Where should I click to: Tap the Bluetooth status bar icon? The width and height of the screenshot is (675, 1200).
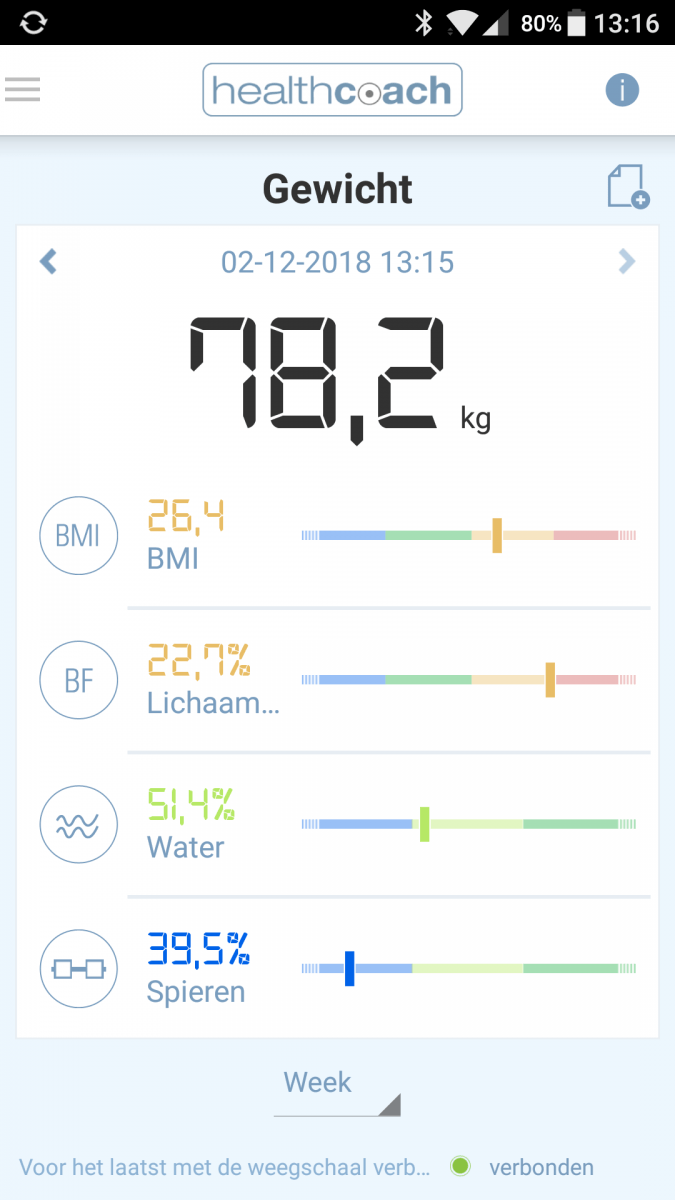pos(425,22)
